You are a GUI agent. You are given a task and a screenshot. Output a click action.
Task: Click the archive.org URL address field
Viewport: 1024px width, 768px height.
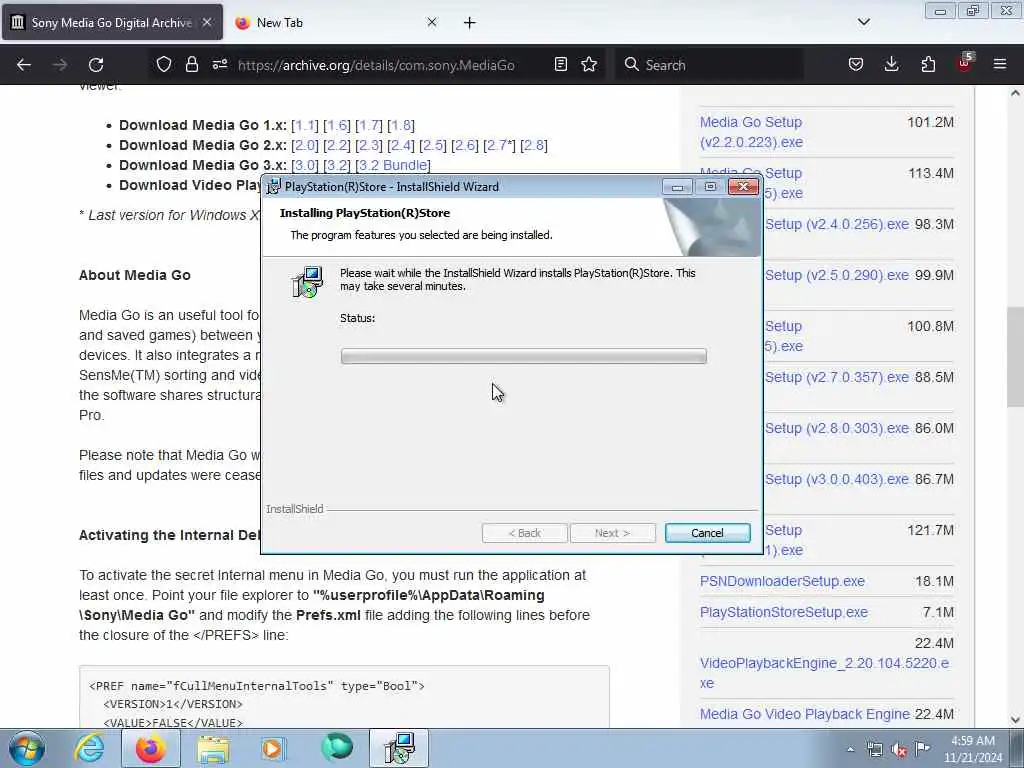click(376, 65)
